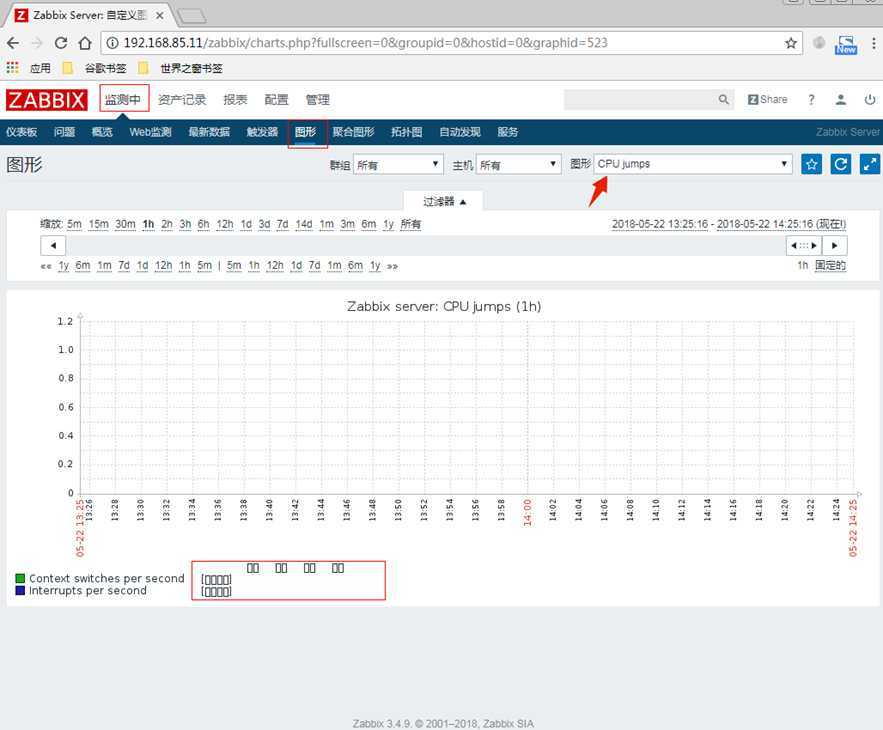Go to 自动发现 submenu
This screenshot has height=730, width=883.
coord(460,132)
